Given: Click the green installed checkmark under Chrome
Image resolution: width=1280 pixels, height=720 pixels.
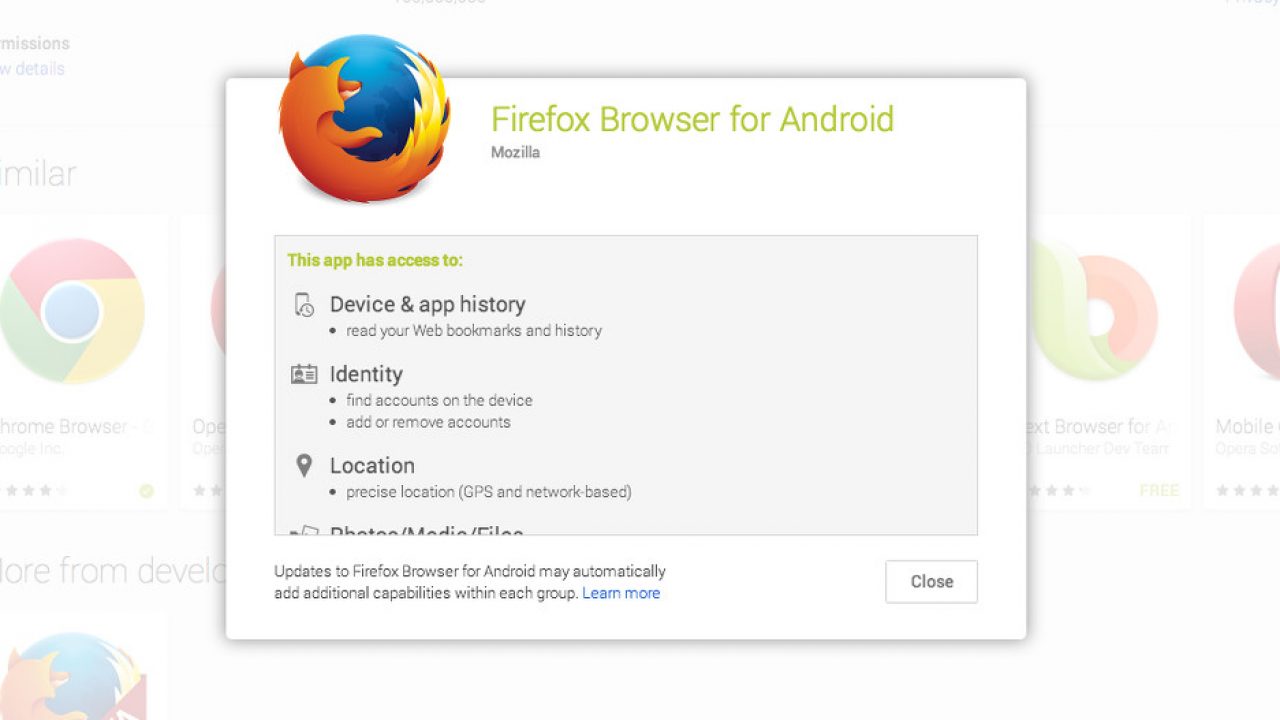Looking at the screenshot, I should coord(146,491).
